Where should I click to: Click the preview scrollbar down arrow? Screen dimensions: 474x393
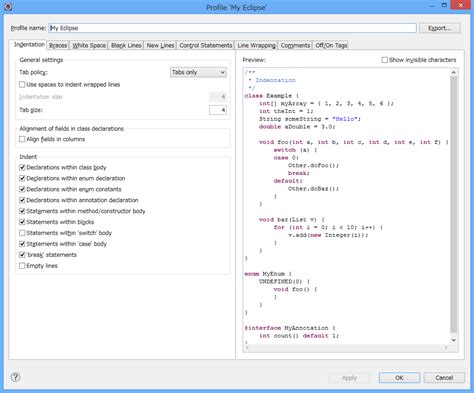pyautogui.click(x=453, y=340)
